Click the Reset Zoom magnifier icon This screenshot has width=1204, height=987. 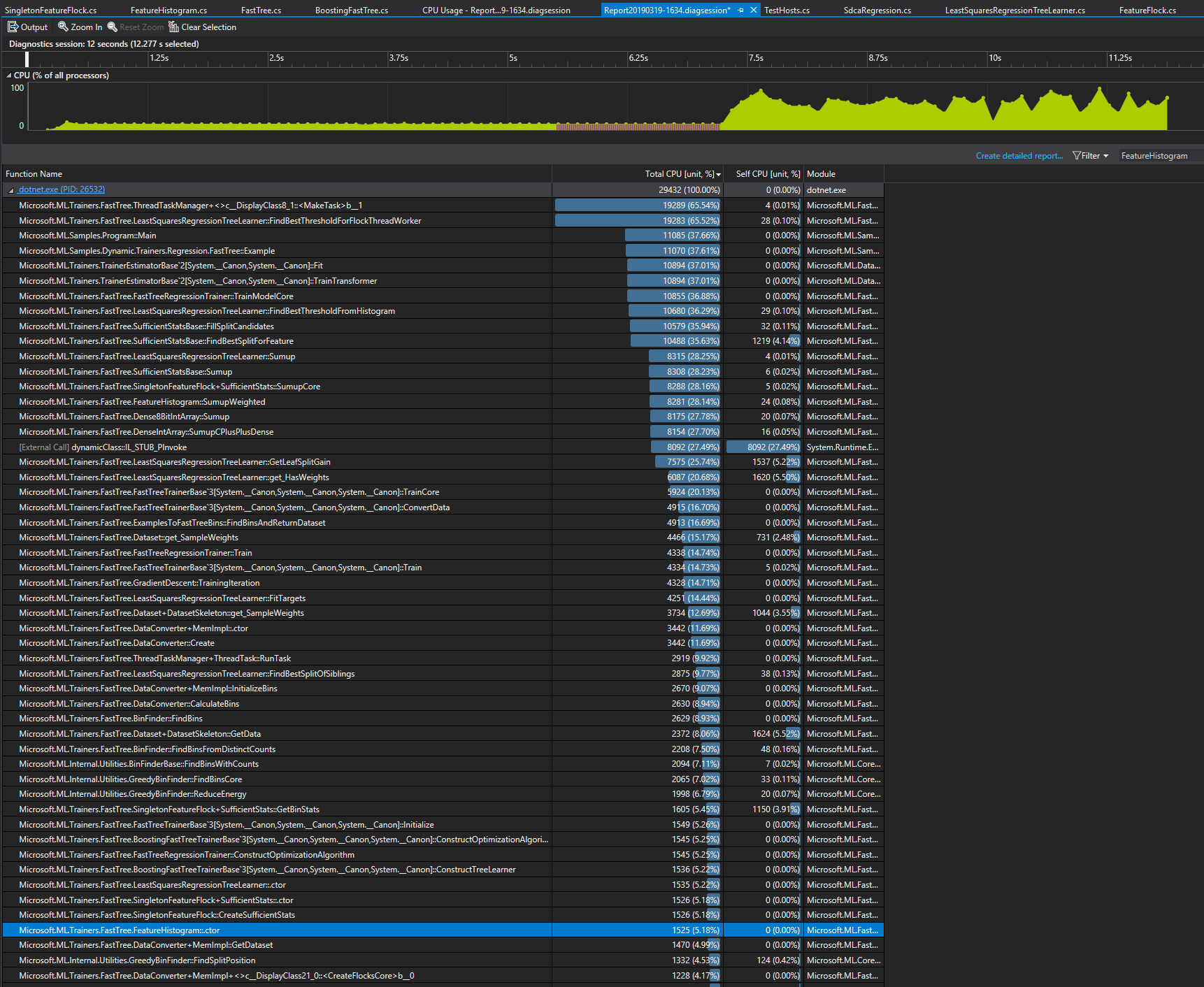(x=112, y=27)
